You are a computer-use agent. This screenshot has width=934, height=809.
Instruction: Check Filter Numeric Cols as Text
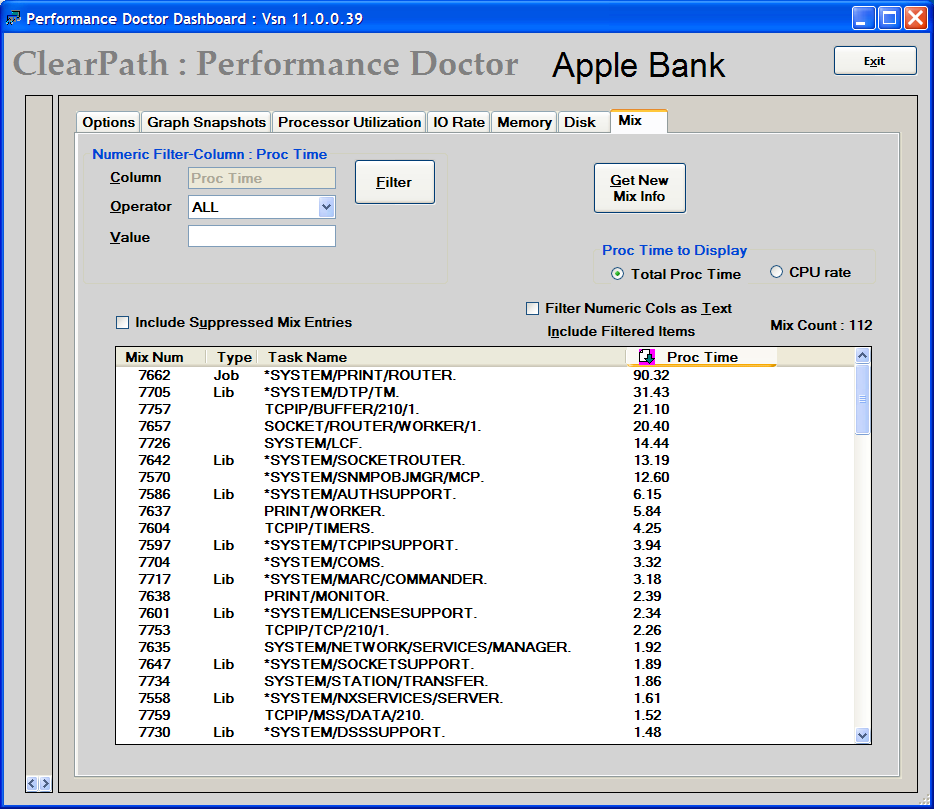(x=533, y=308)
